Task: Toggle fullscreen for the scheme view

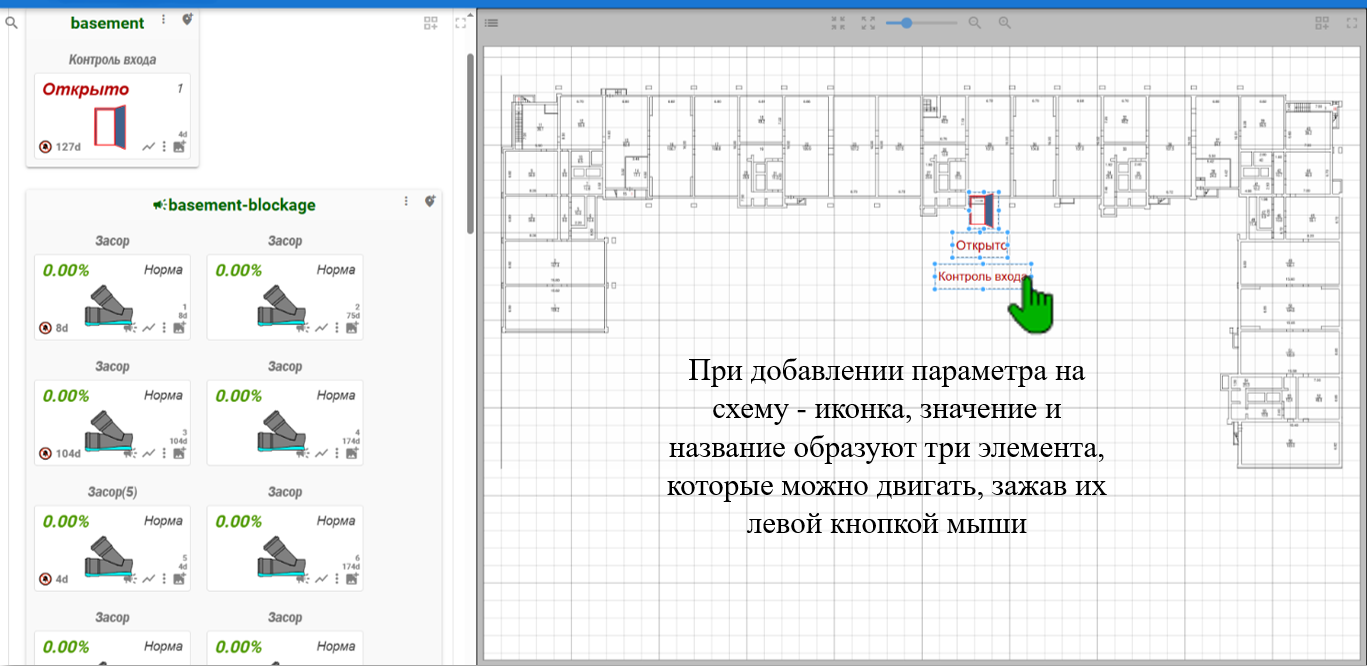Action: pos(1352,22)
